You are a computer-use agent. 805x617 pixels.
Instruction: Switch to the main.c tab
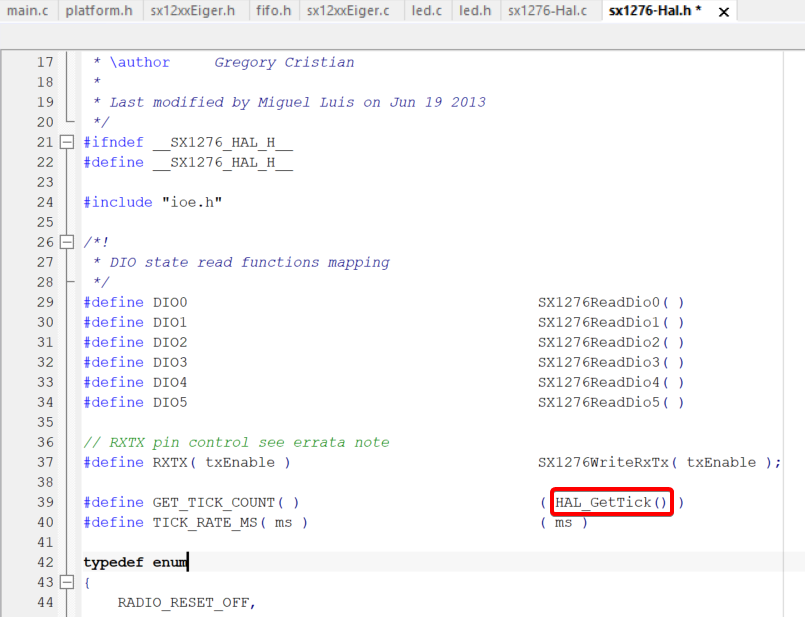(28, 11)
